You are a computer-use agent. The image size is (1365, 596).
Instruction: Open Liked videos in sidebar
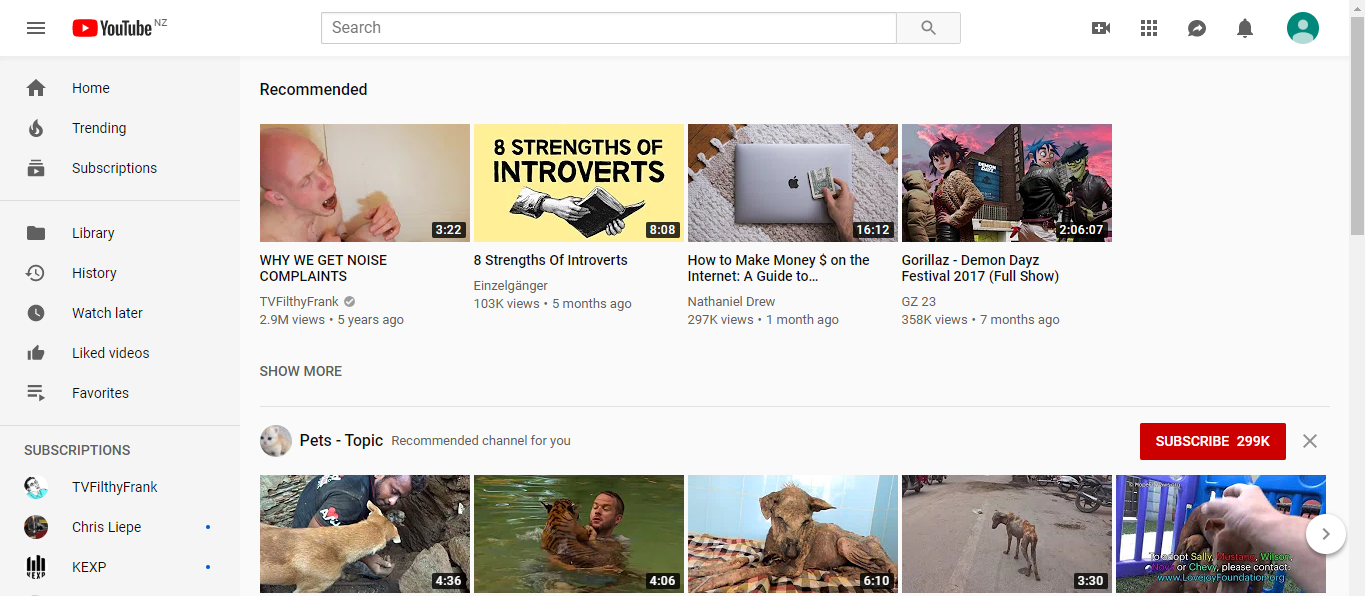(x=110, y=353)
